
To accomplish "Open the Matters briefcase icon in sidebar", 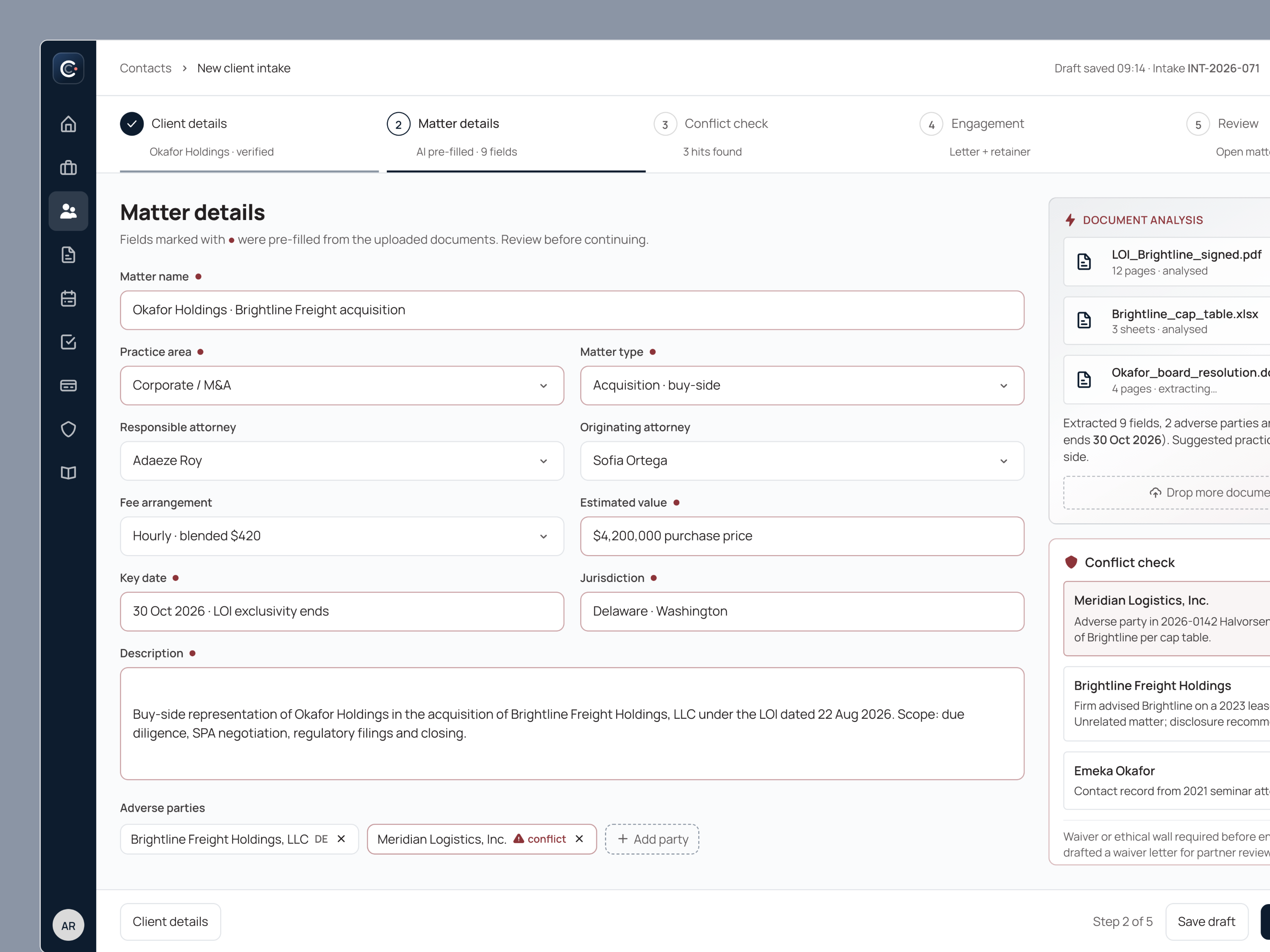I will pyautogui.click(x=68, y=168).
